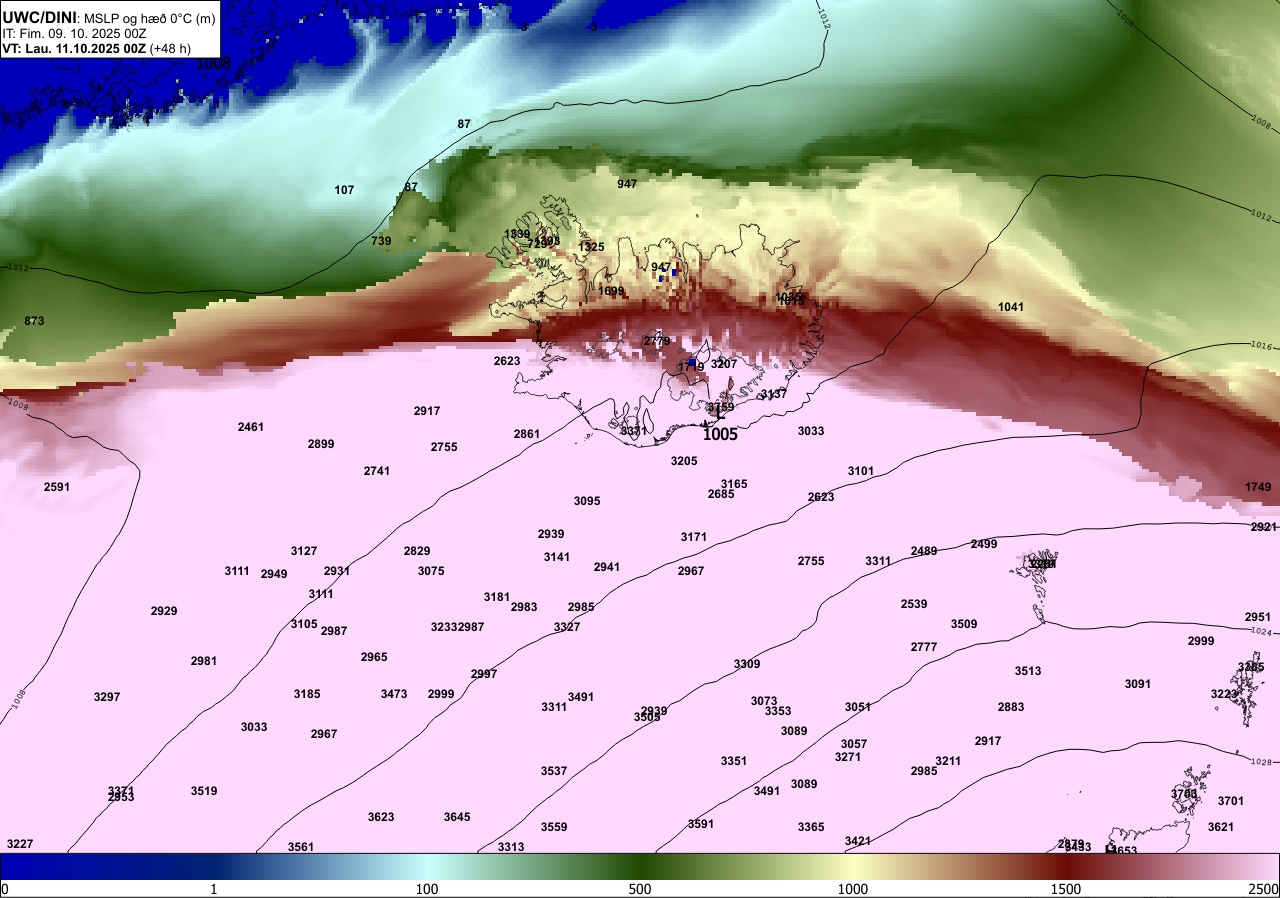Click the map value 2461
This screenshot has width=1280, height=898.
pyautogui.click(x=251, y=427)
